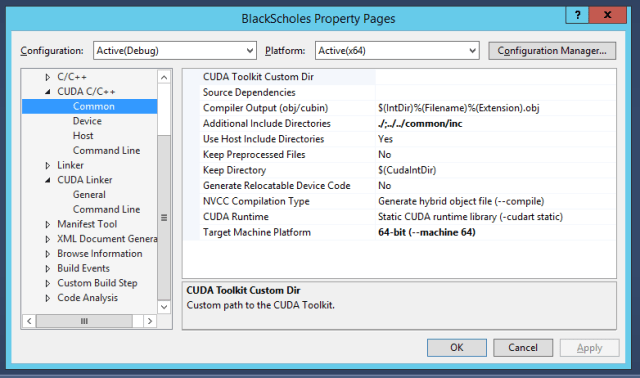The image size is (640, 378).
Task: Select the Additional Include Directories property
Action: pyautogui.click(x=267, y=123)
